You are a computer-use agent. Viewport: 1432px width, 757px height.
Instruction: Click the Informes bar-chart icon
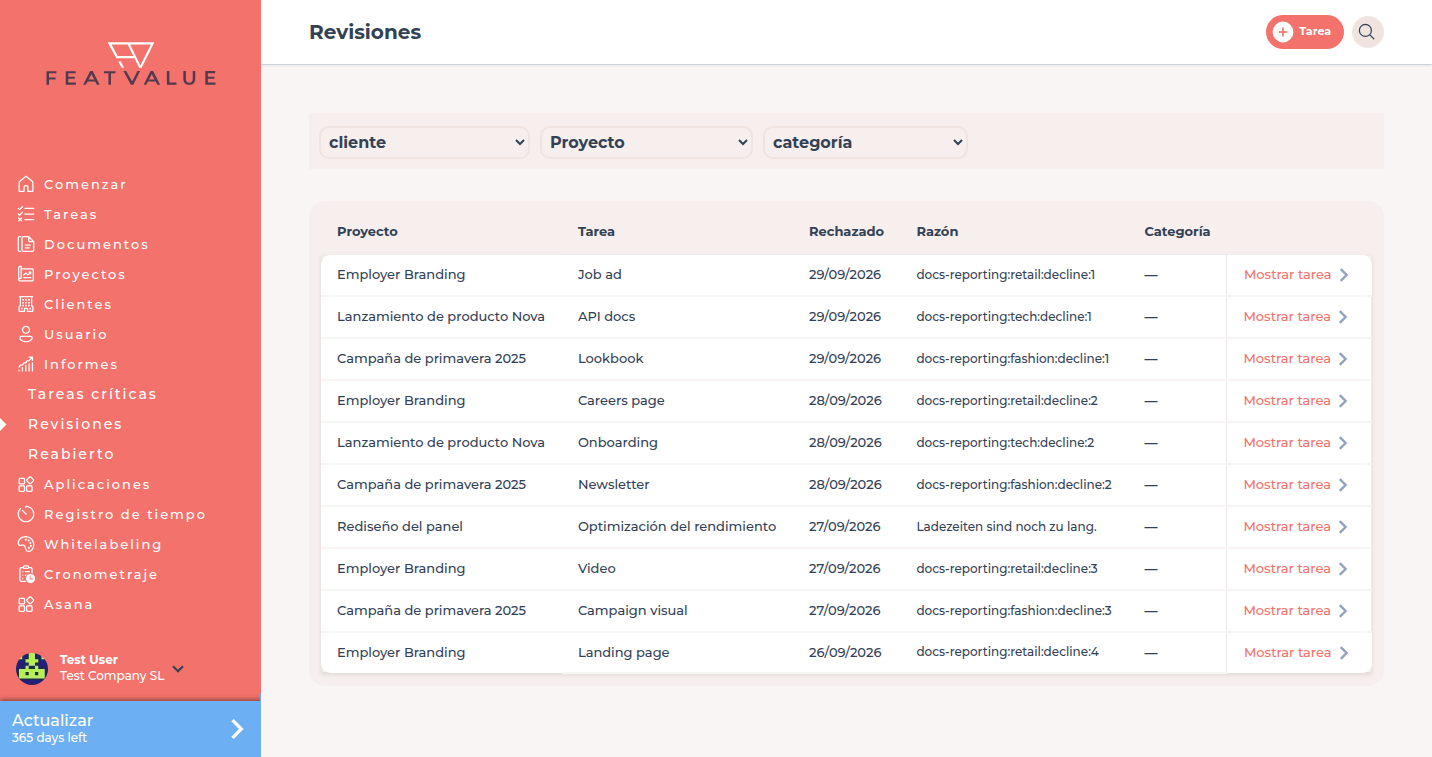[26, 364]
